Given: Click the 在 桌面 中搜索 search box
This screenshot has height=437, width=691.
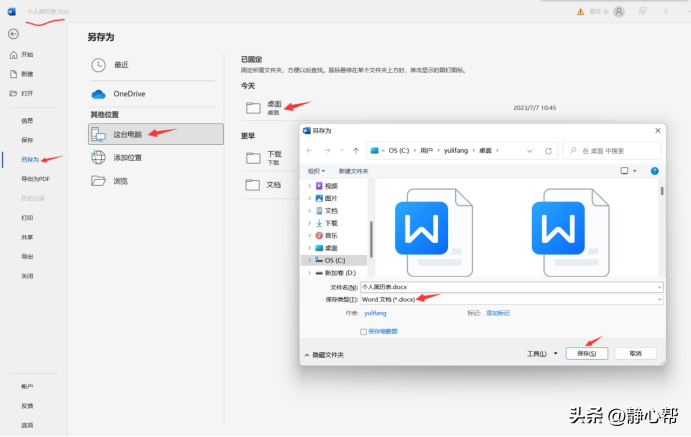Looking at the screenshot, I should click(612, 151).
